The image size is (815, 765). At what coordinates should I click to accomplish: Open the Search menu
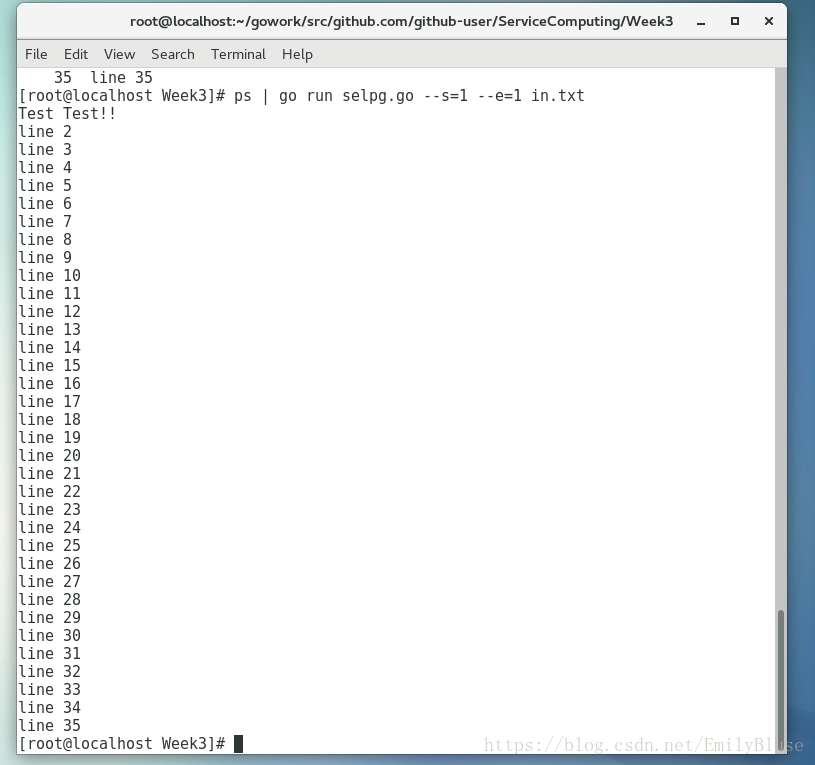173,54
